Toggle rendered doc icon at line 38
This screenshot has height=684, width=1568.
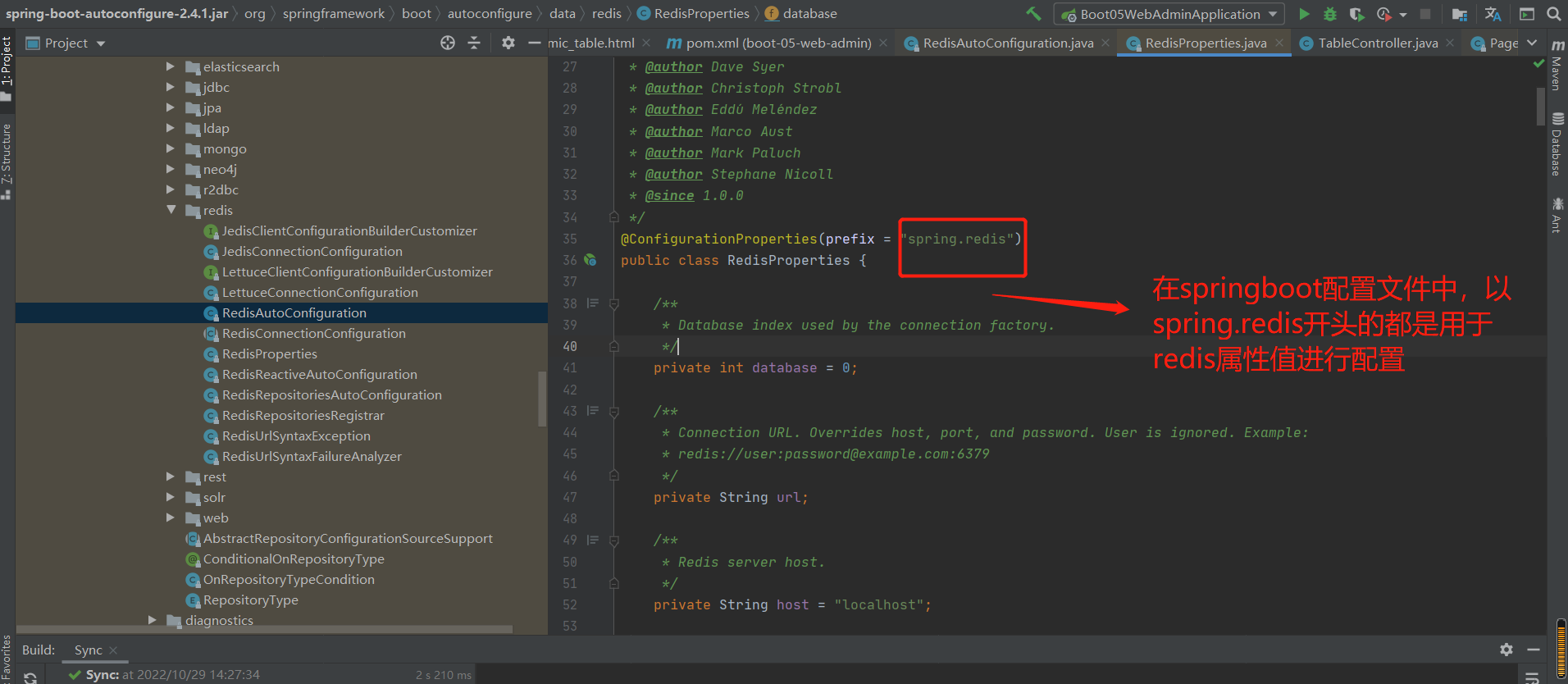coord(592,303)
